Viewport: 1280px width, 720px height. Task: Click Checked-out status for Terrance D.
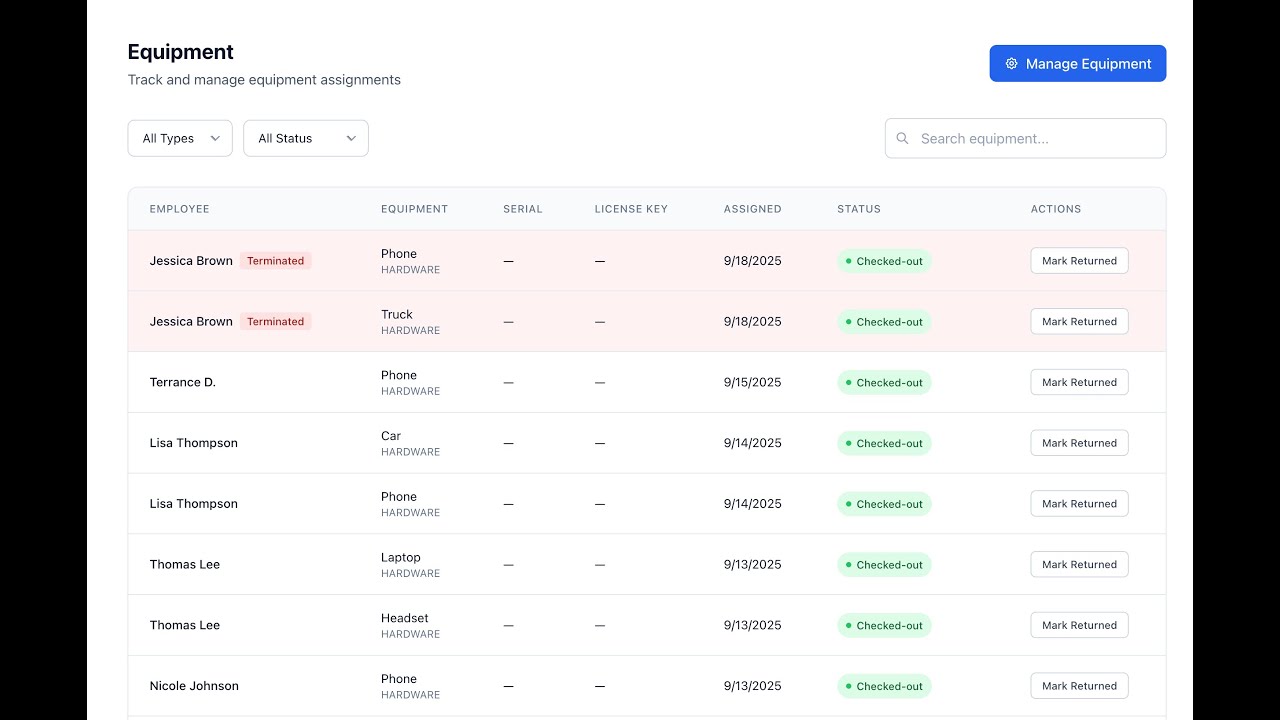(x=884, y=383)
